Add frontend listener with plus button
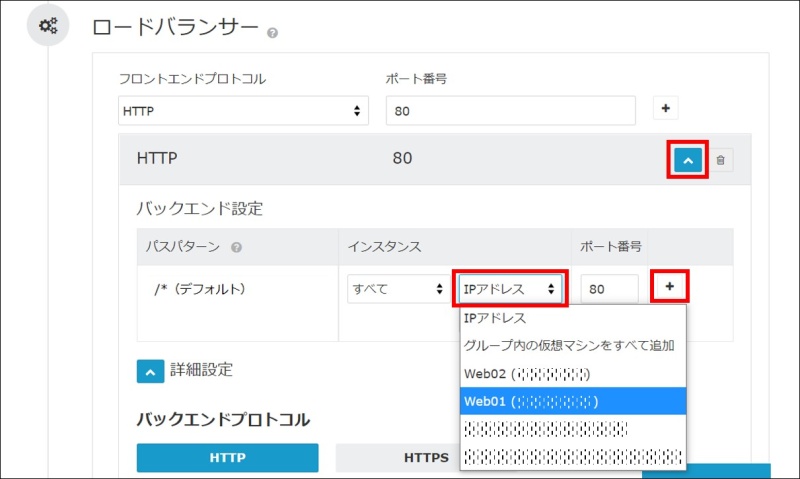This screenshot has width=800, height=479. point(667,109)
